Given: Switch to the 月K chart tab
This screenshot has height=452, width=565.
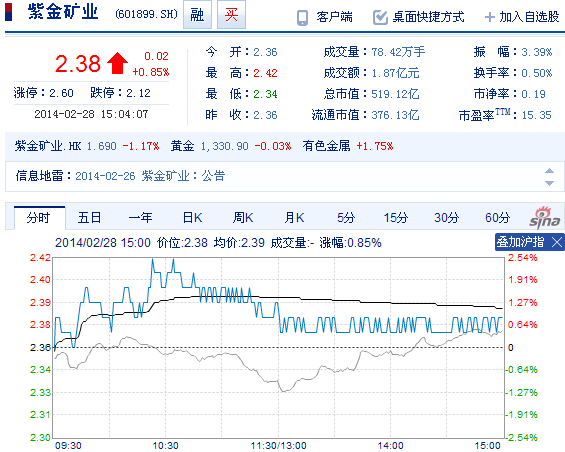Looking at the screenshot, I should (x=294, y=218).
